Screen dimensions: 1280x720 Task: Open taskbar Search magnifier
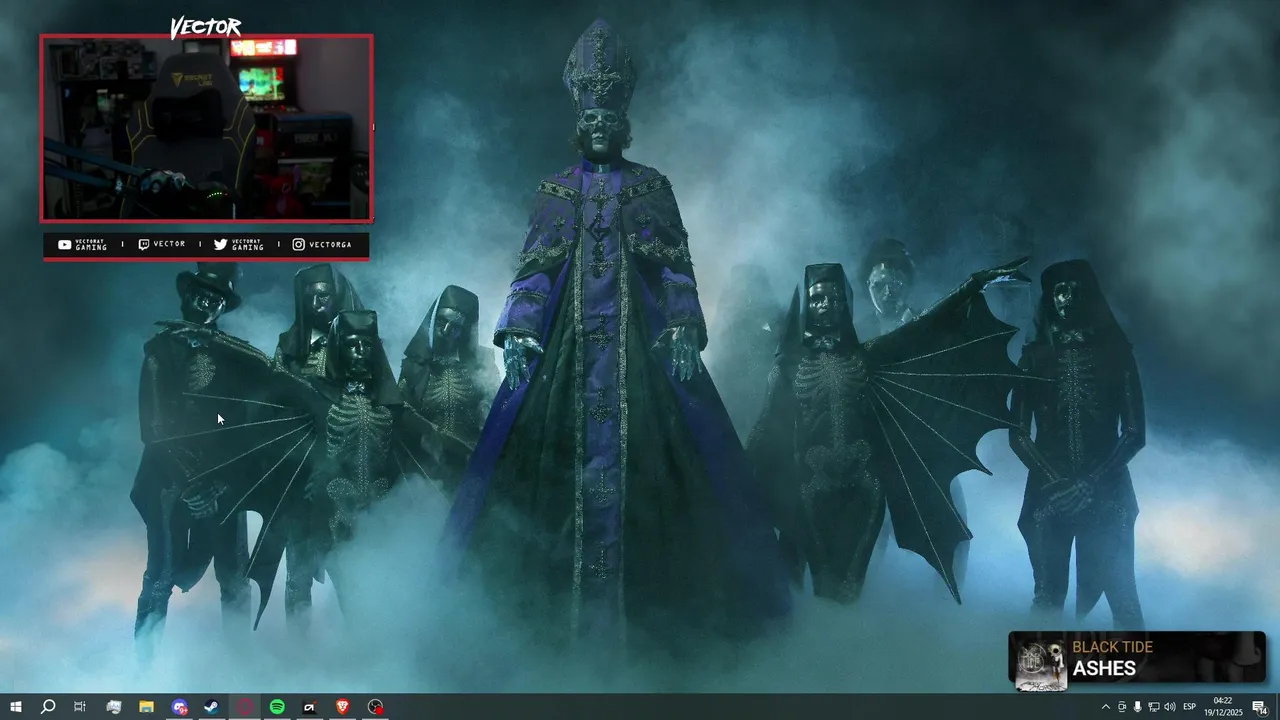[x=47, y=707]
